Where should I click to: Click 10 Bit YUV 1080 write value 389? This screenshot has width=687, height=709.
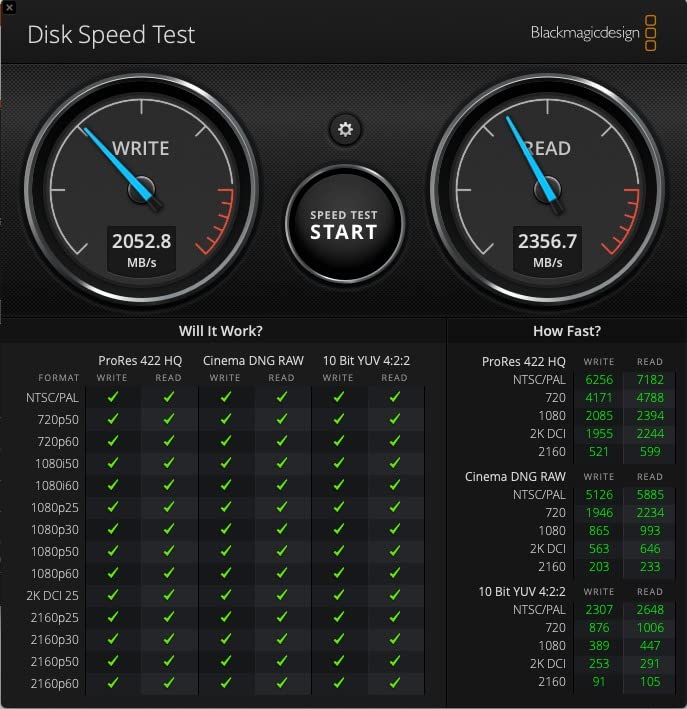pyautogui.click(x=599, y=646)
